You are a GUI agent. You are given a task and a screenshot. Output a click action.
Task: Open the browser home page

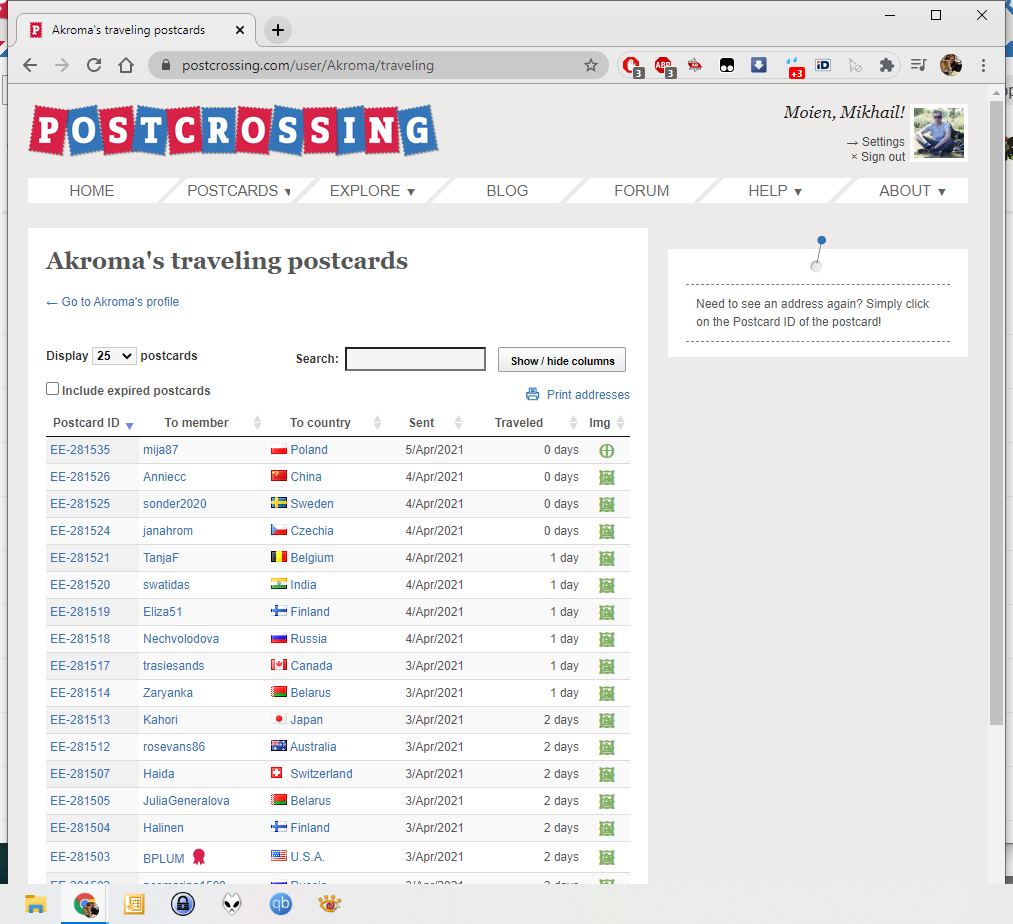pyautogui.click(x=126, y=65)
